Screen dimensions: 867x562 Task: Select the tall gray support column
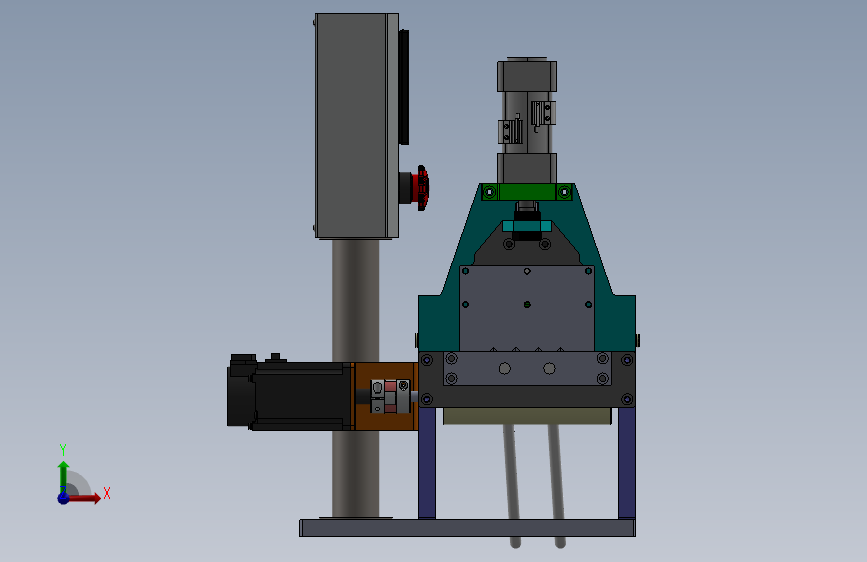tap(356, 299)
